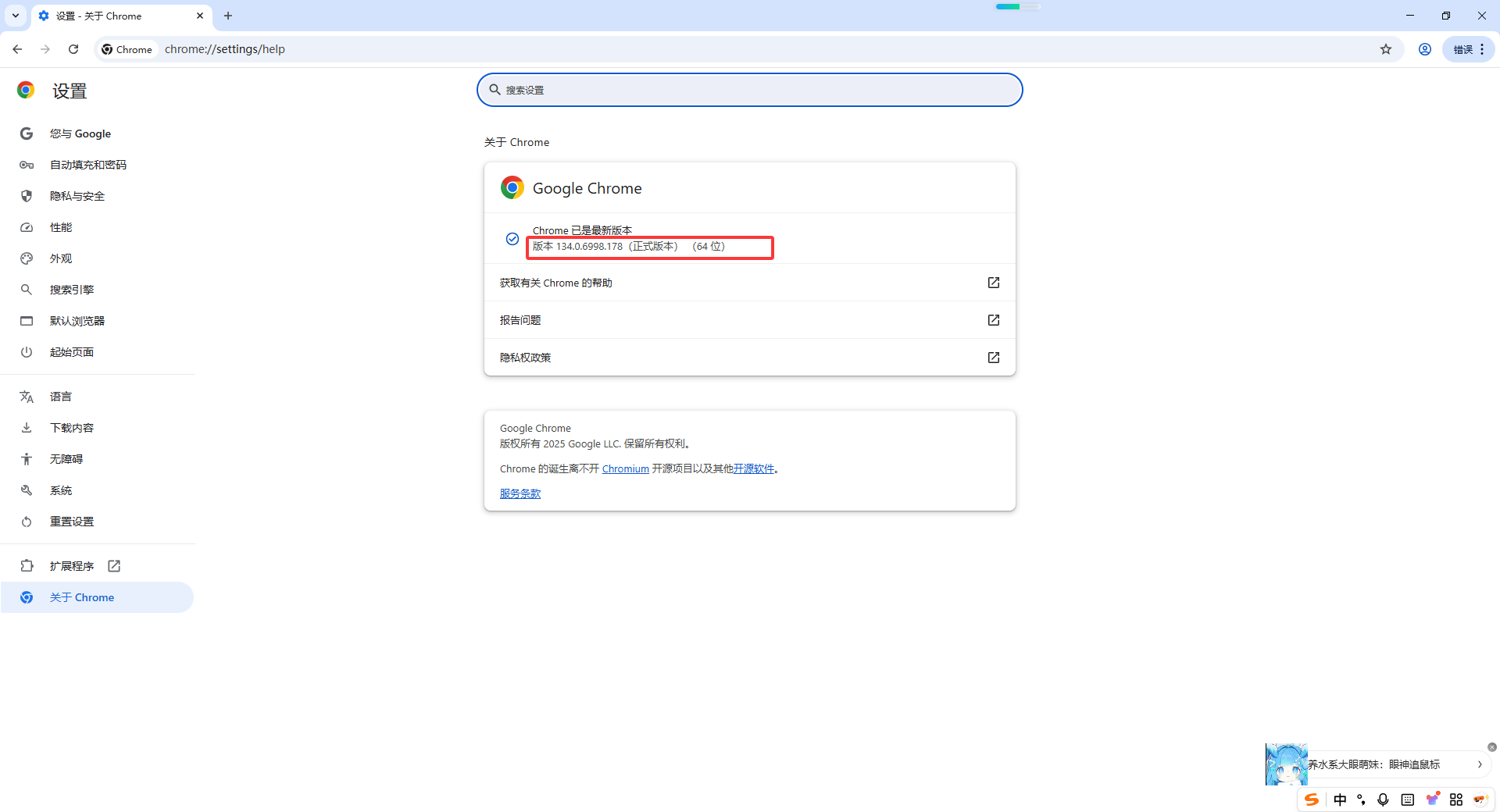This screenshot has height=812, width=1500.
Task: Open the profile avatar menu
Action: pyautogui.click(x=1425, y=49)
